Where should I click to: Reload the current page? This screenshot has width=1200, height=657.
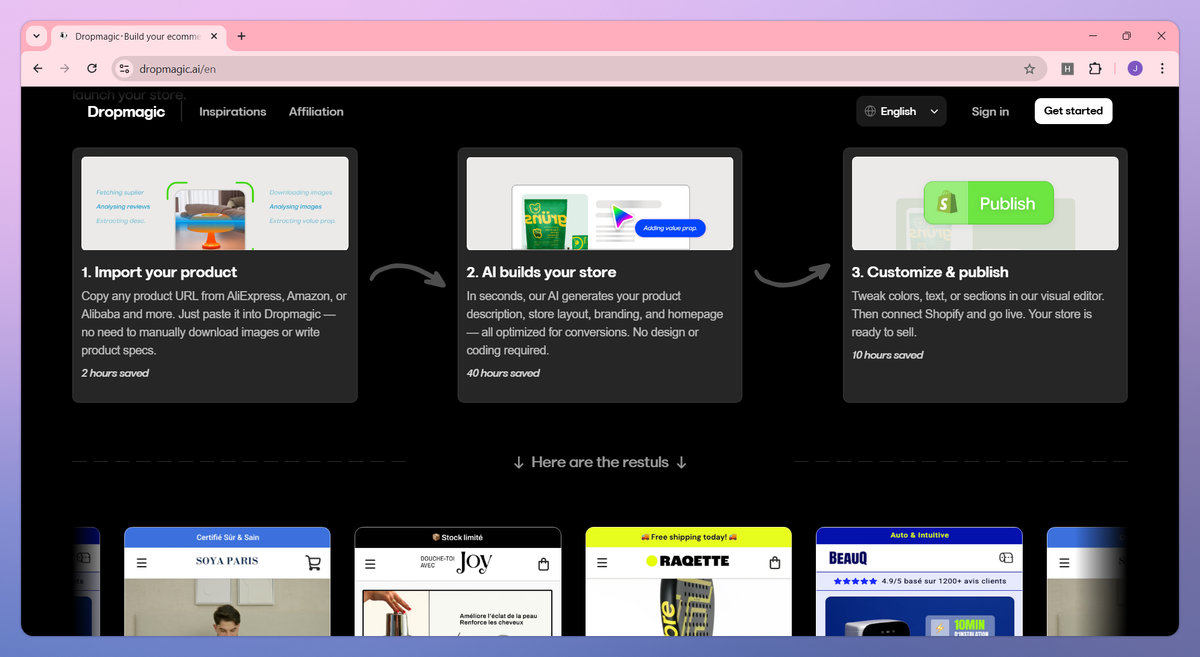(92, 69)
